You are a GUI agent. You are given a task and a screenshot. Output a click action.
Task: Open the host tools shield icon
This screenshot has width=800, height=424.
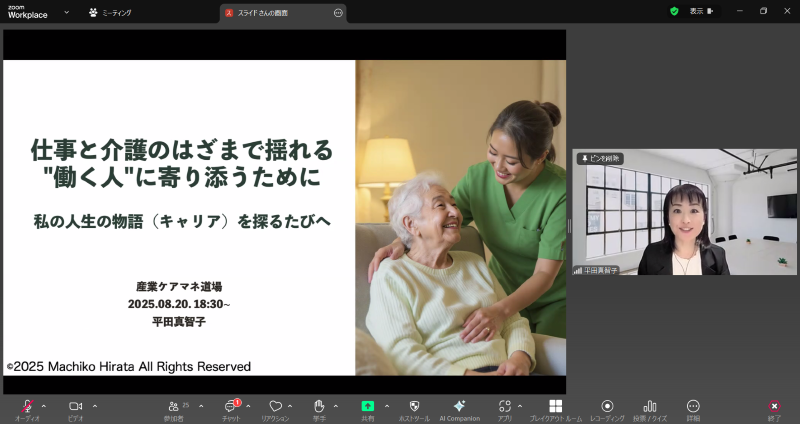point(414,406)
